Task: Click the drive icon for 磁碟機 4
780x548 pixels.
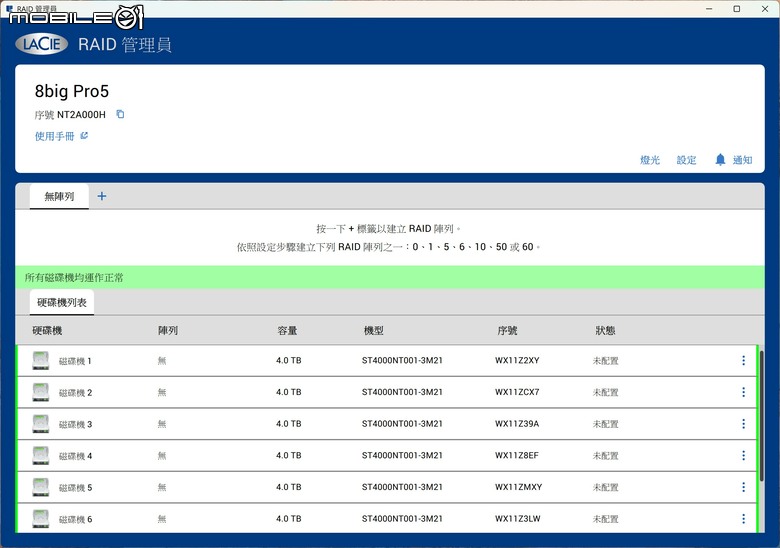Action: click(41, 456)
